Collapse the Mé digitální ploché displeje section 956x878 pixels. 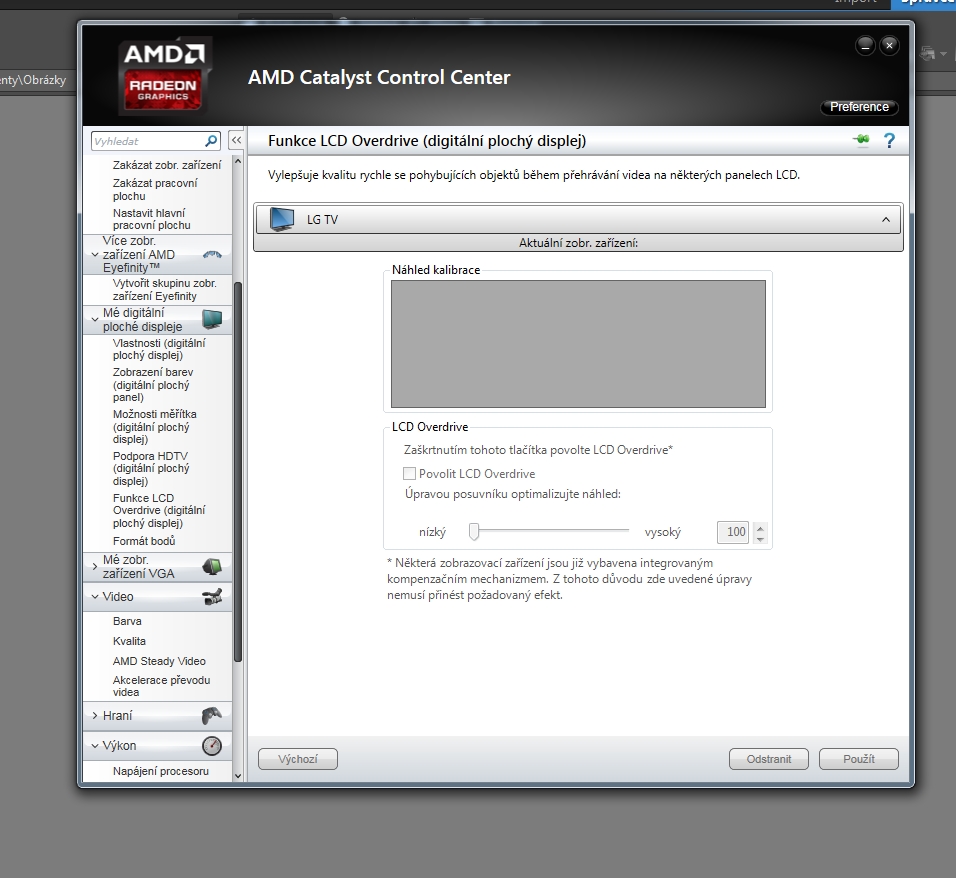coord(95,319)
